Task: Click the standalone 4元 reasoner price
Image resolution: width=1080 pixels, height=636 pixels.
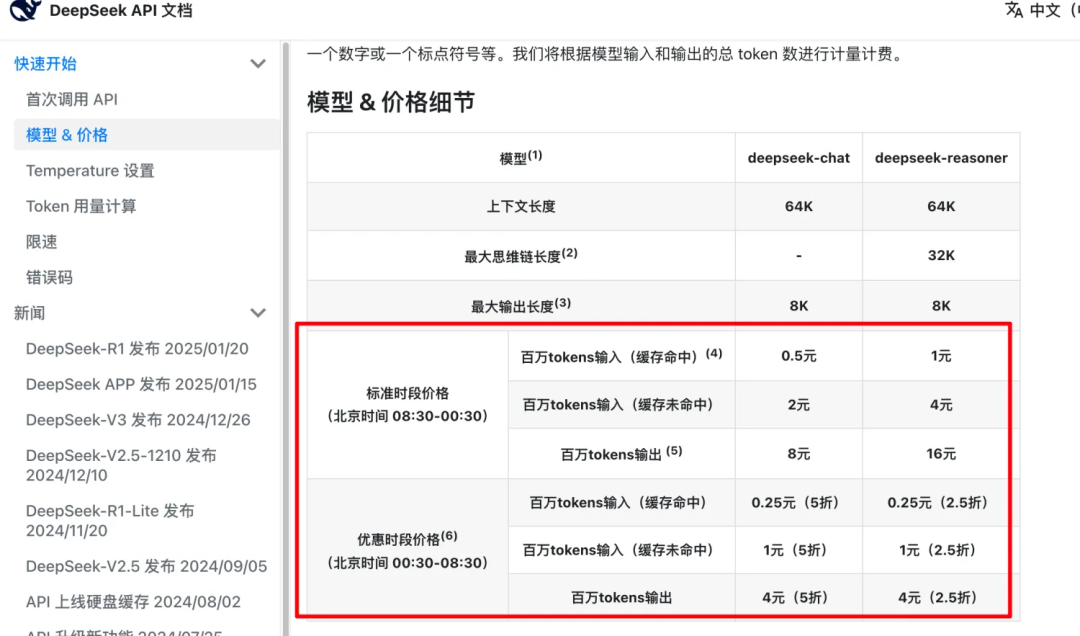Action: (x=941, y=405)
